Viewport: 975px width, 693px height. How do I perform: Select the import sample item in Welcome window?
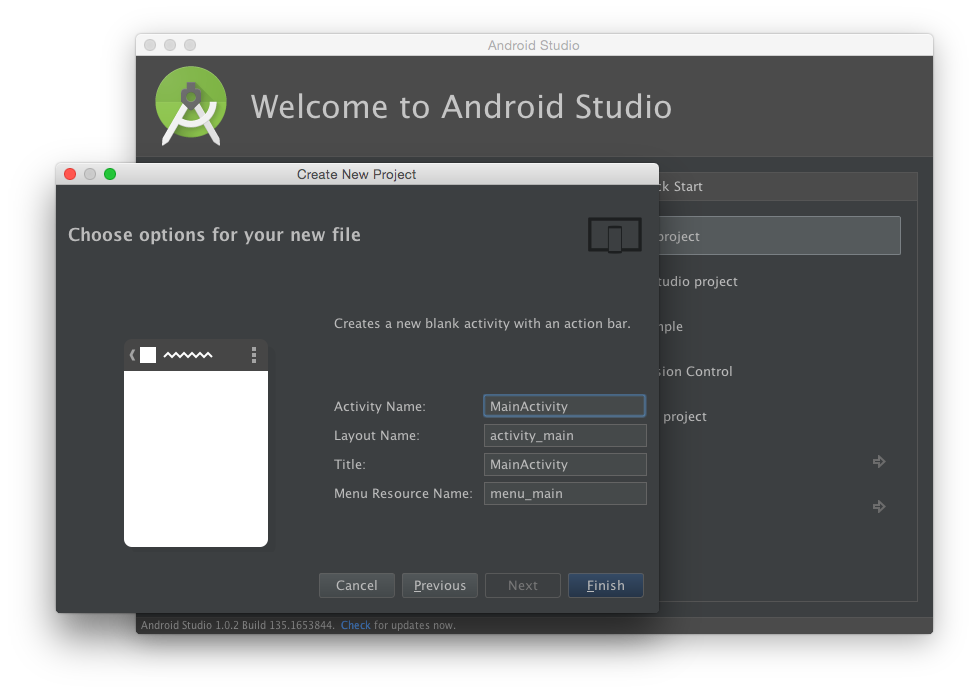click(x=671, y=327)
